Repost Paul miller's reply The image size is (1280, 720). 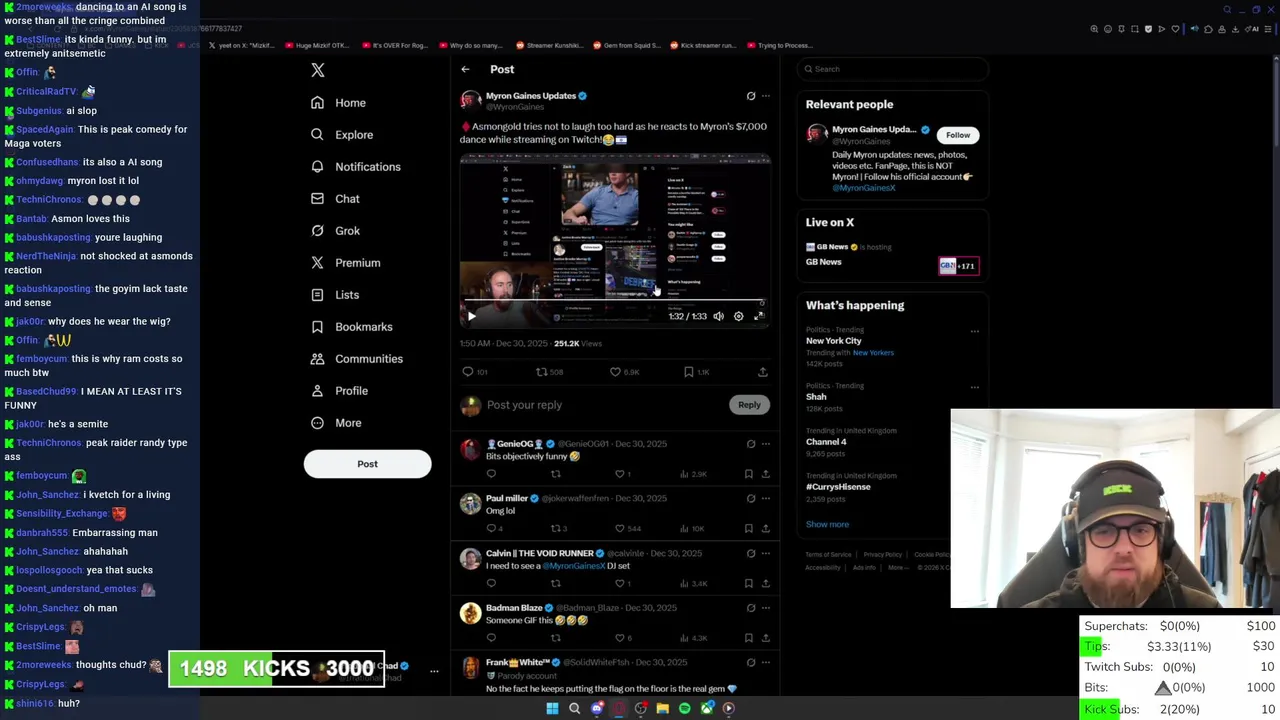pyautogui.click(x=559, y=528)
